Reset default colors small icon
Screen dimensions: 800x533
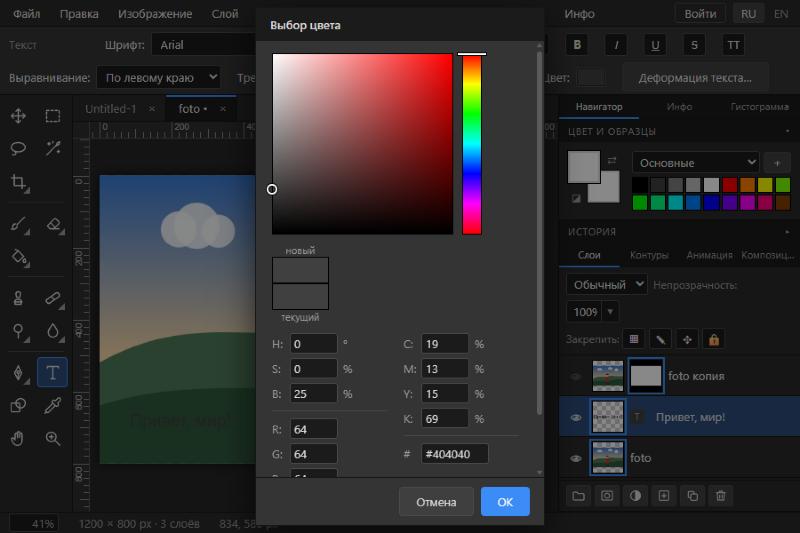click(x=576, y=198)
